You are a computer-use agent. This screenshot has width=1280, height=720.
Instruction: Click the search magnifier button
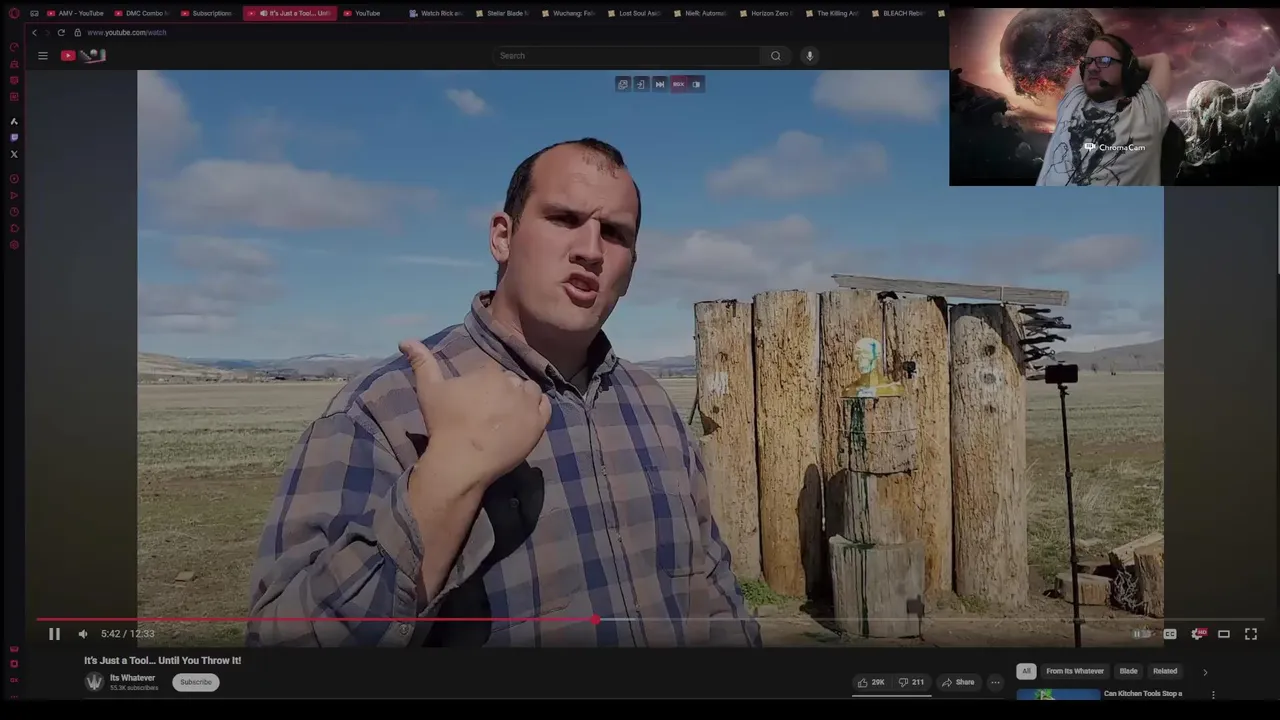[x=776, y=56]
